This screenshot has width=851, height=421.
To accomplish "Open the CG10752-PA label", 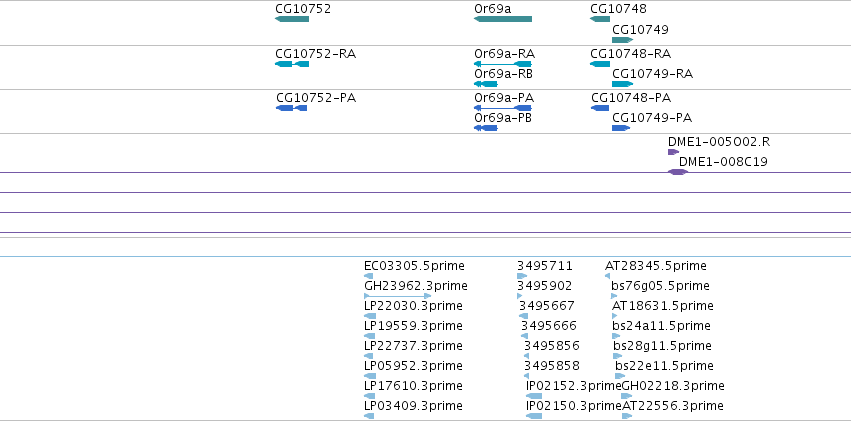I will coord(316,98).
